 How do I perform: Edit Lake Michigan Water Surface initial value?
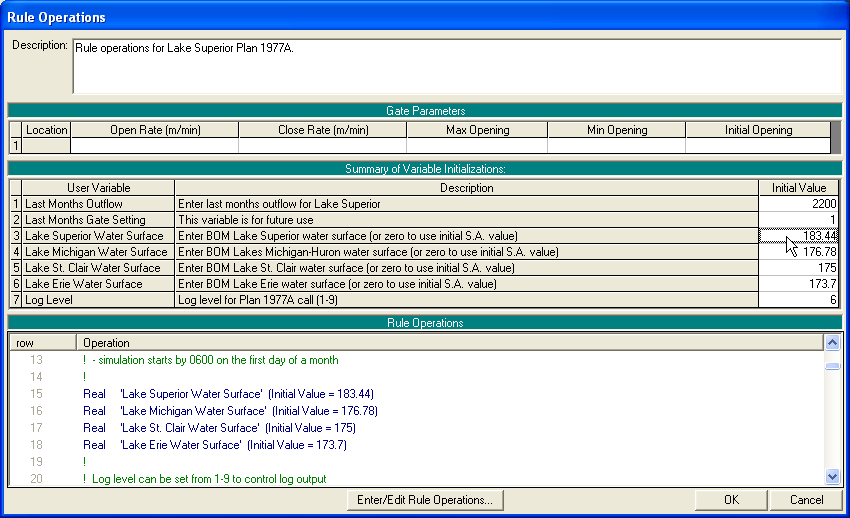pyautogui.click(x=799, y=252)
